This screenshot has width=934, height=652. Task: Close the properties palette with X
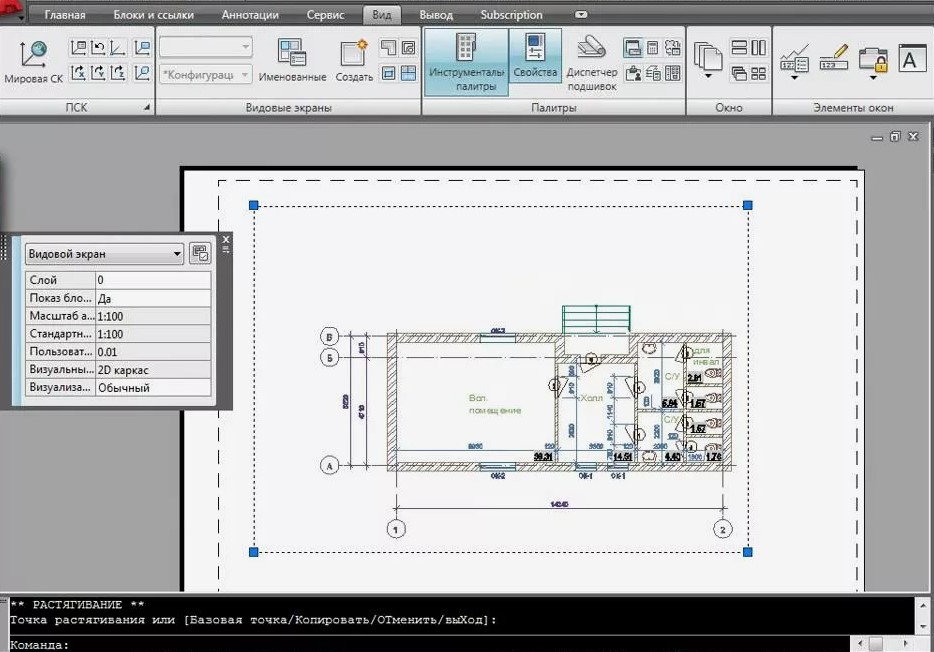click(x=226, y=239)
